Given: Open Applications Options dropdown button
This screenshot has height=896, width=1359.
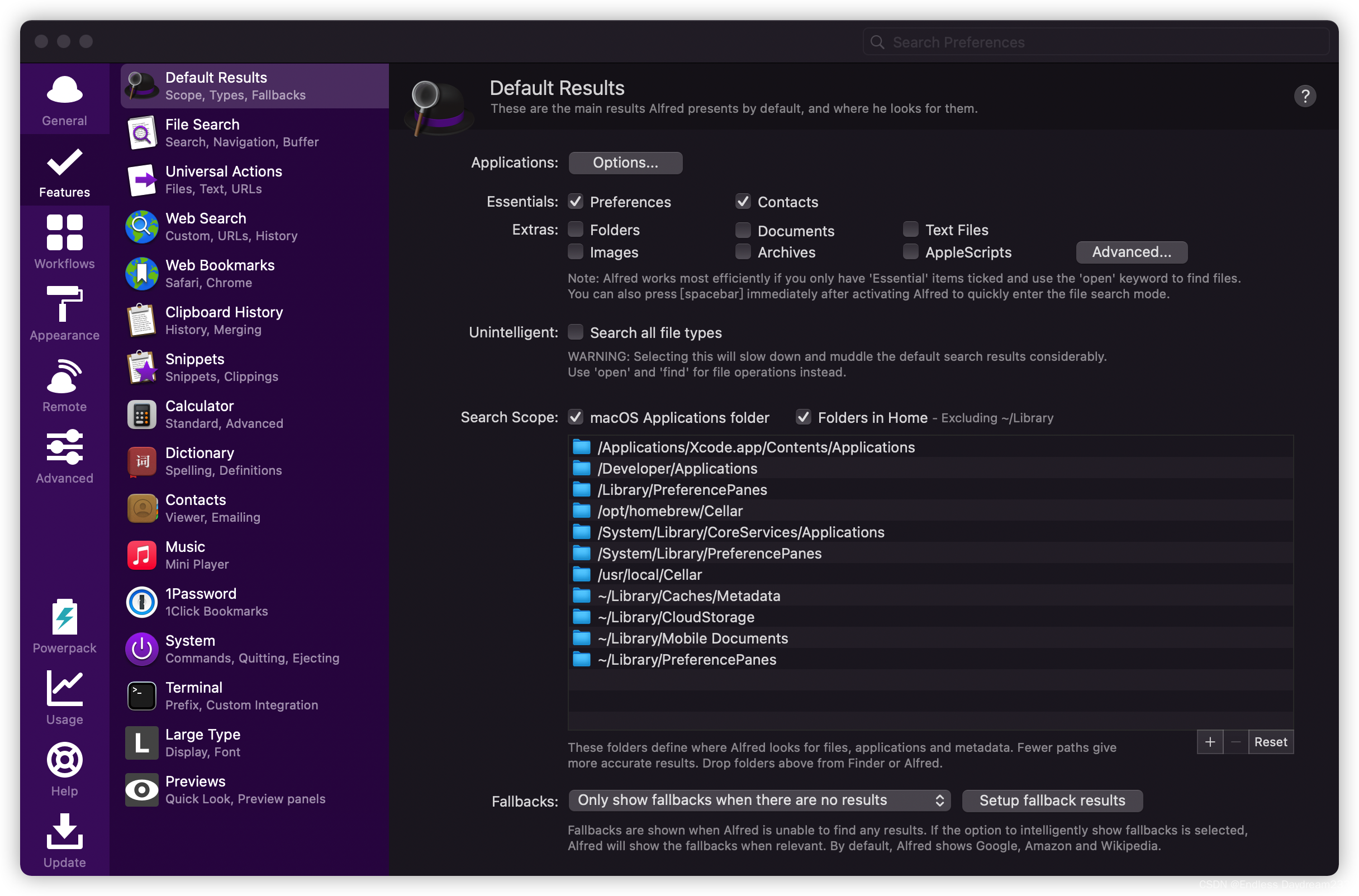Looking at the screenshot, I should (x=625, y=163).
